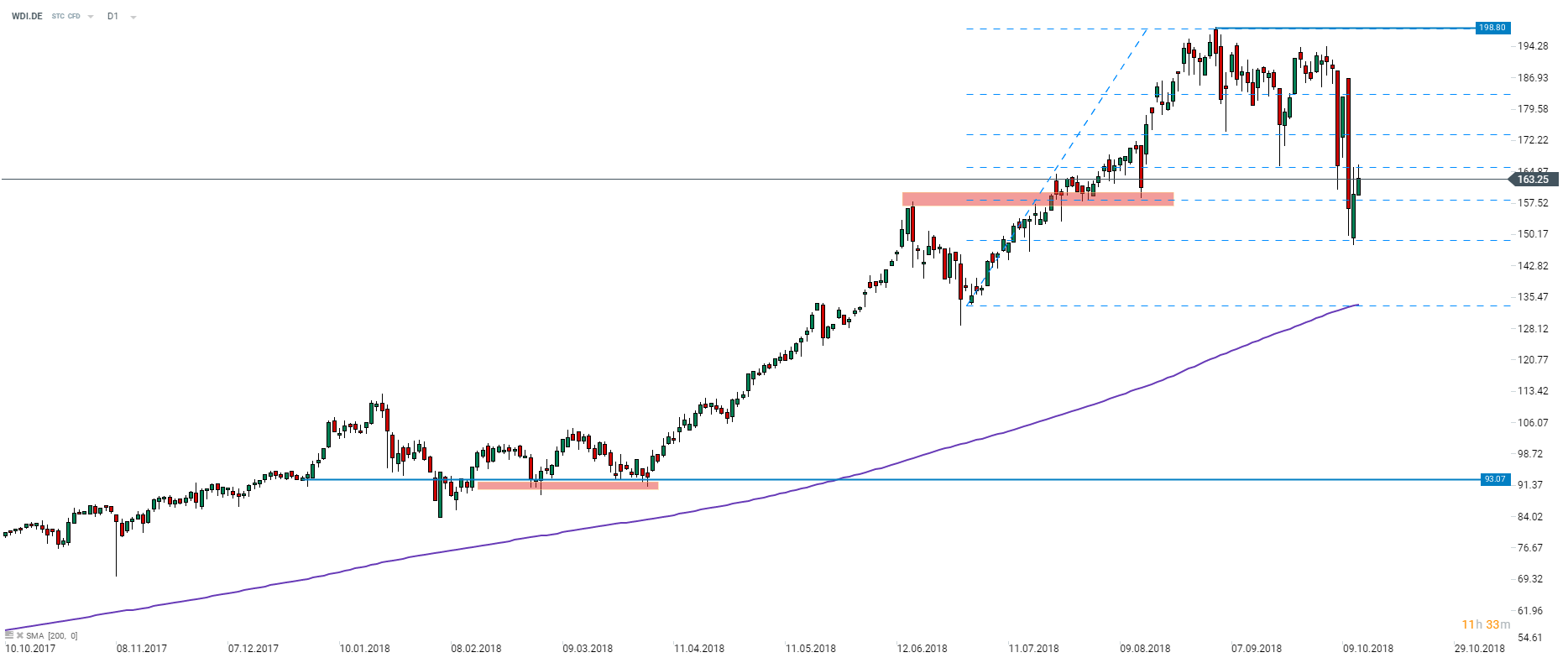Click the D1 interval label
Screen dimensions: 1568x663
(112, 16)
